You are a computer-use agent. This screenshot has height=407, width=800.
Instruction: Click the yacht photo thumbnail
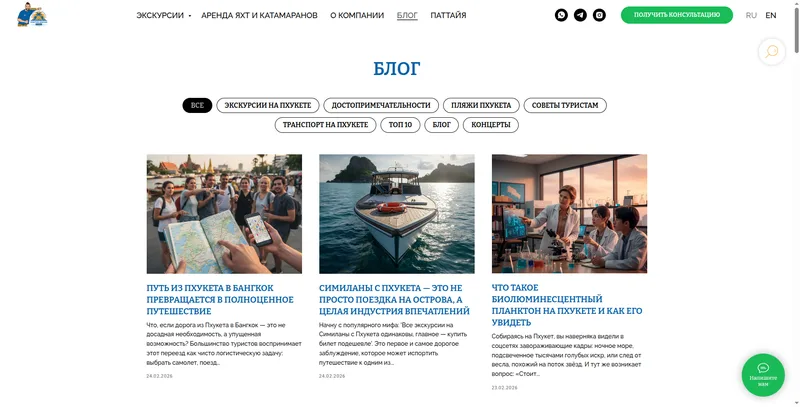396,214
